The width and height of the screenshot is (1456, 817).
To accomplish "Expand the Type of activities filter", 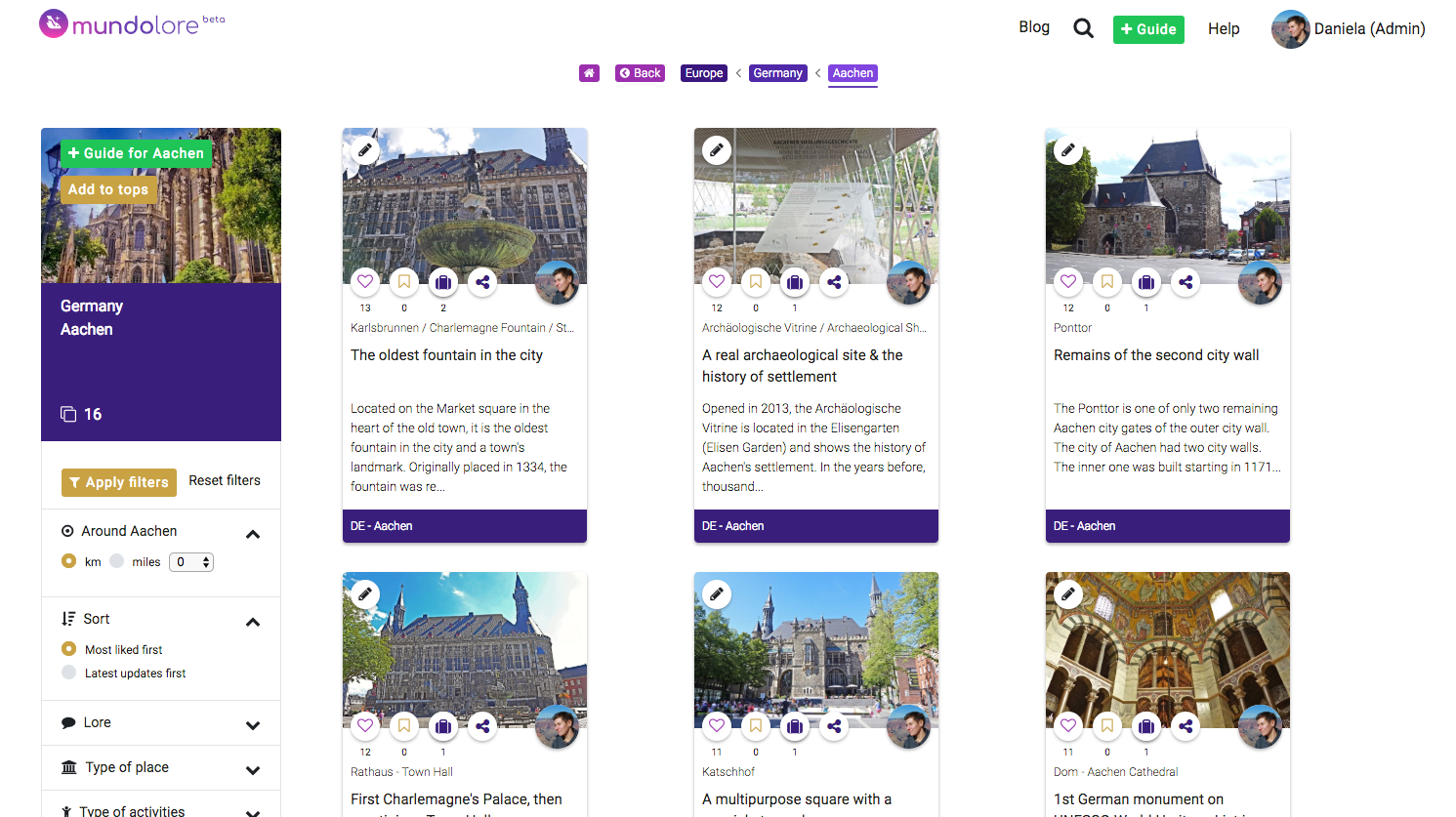I will pos(253,811).
